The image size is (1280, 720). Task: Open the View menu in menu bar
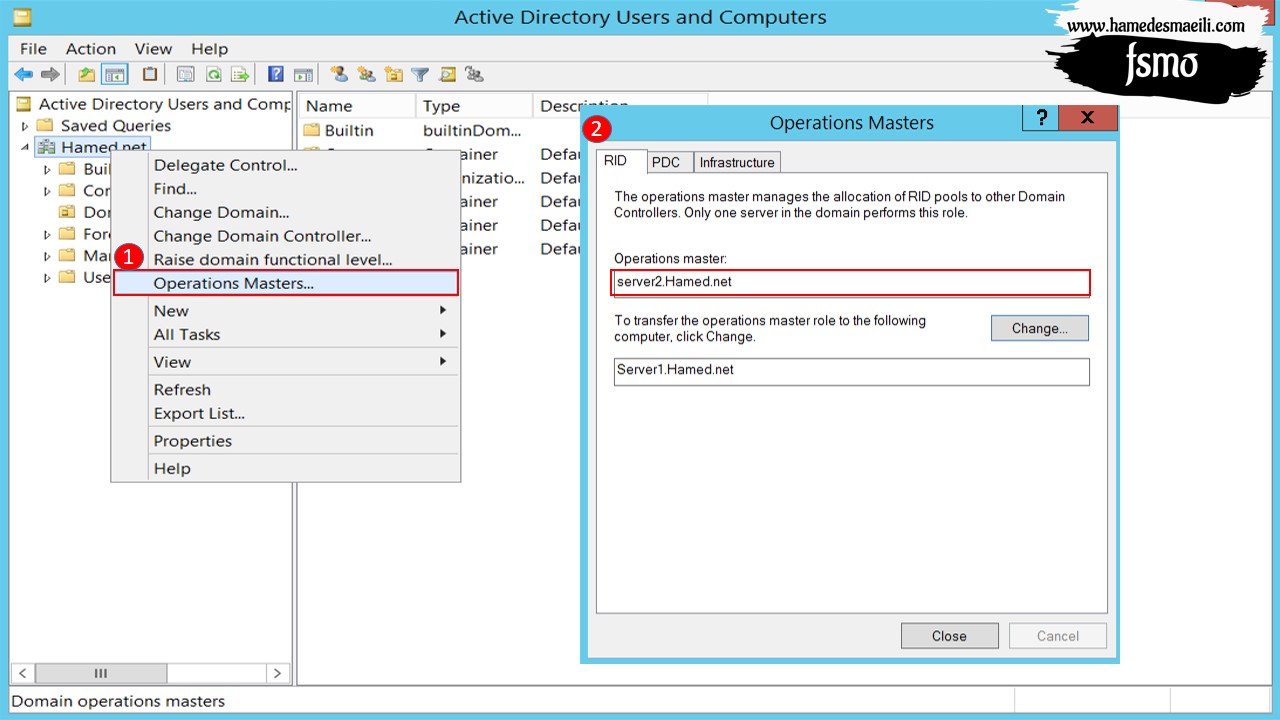(153, 48)
